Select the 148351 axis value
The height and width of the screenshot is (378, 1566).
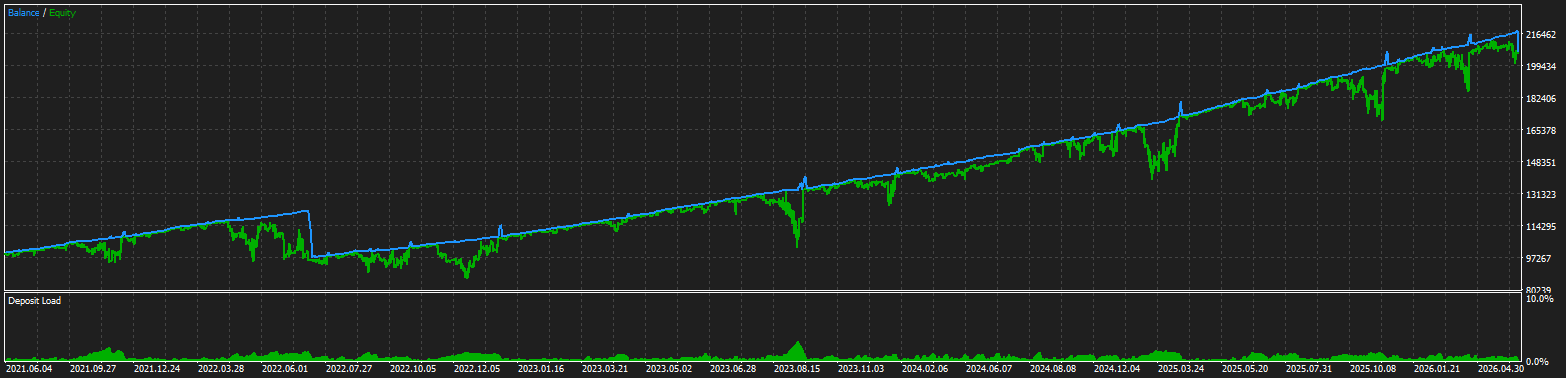pyautogui.click(x=1541, y=162)
